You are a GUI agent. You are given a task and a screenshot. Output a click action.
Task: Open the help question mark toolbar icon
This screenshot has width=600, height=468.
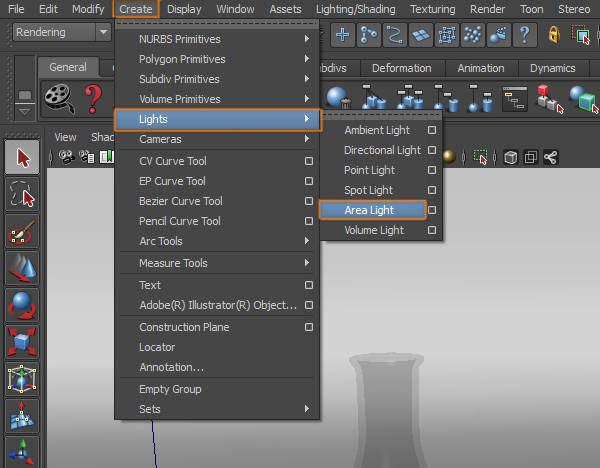point(524,34)
